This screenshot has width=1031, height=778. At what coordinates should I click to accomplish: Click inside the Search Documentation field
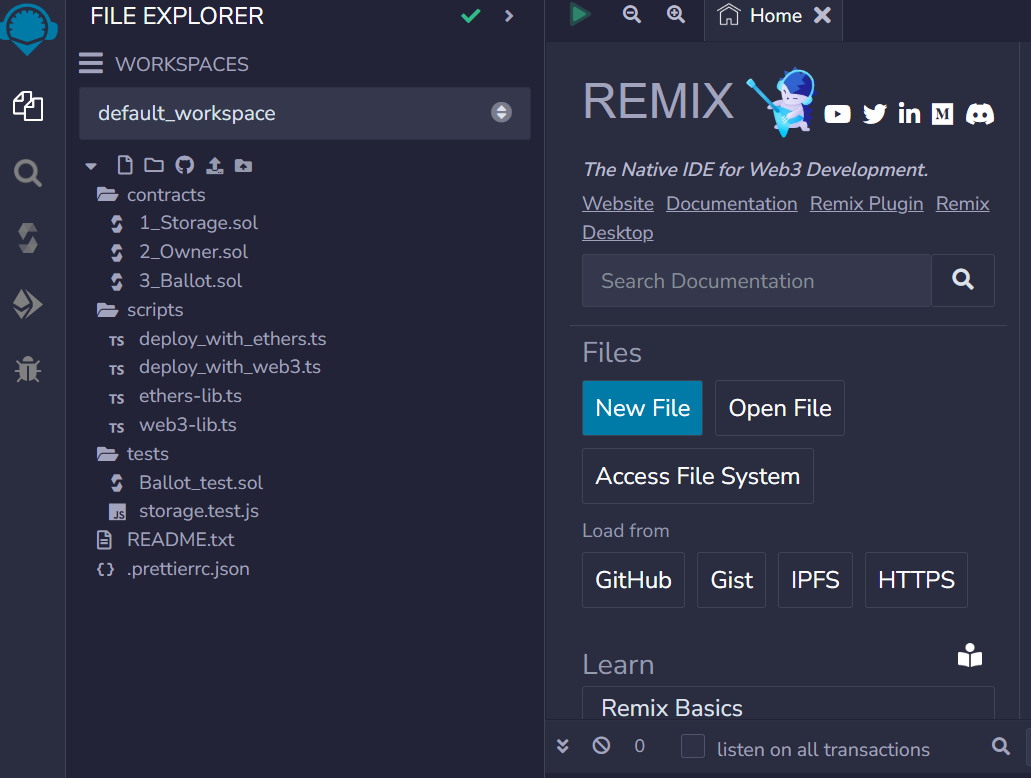point(755,280)
